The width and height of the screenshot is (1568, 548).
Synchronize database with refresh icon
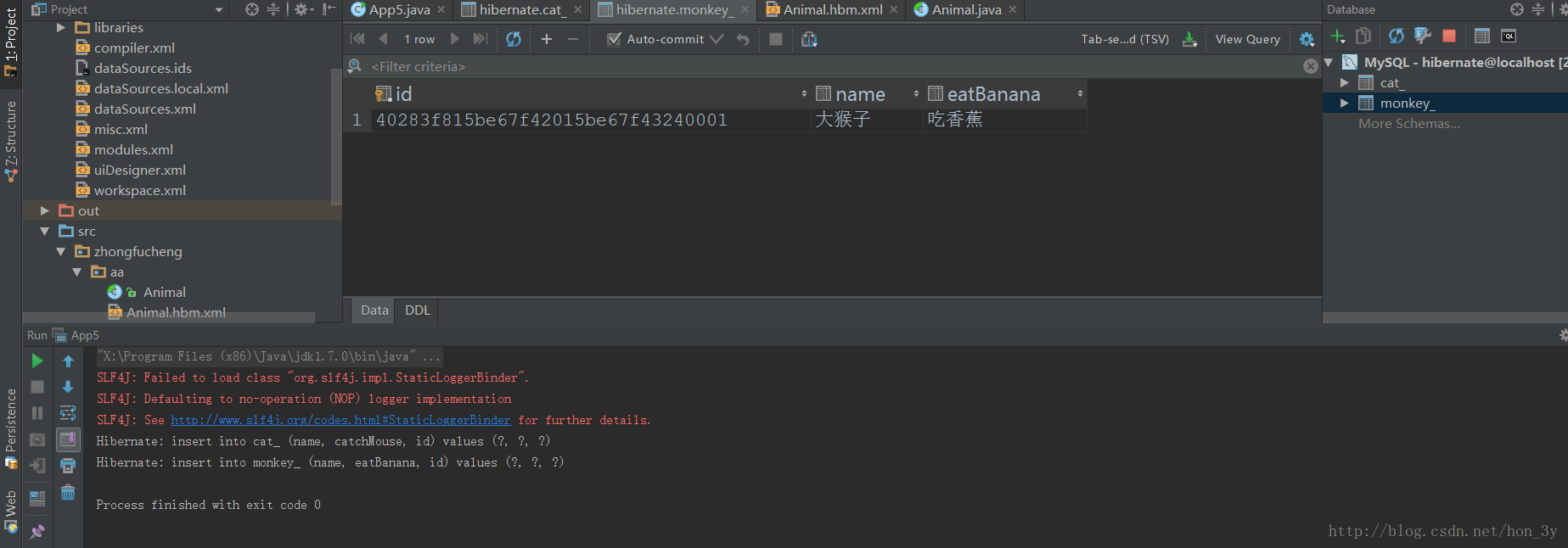click(1397, 36)
